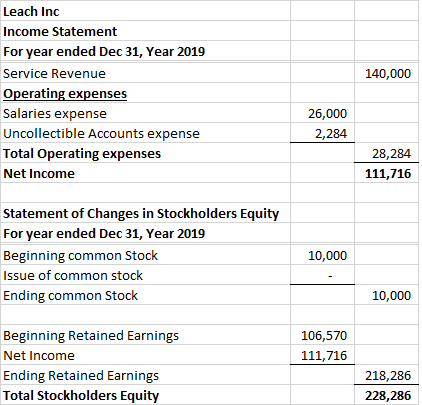Select the 10,000 ending common stock value
The height and width of the screenshot is (405, 422).
coord(391,296)
